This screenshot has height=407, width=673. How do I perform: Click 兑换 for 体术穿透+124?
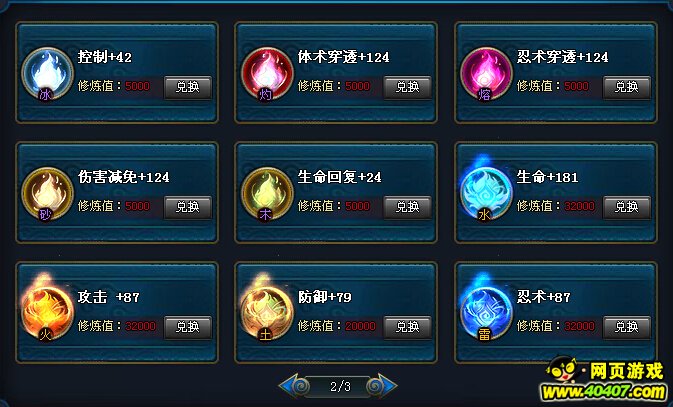[x=408, y=87]
